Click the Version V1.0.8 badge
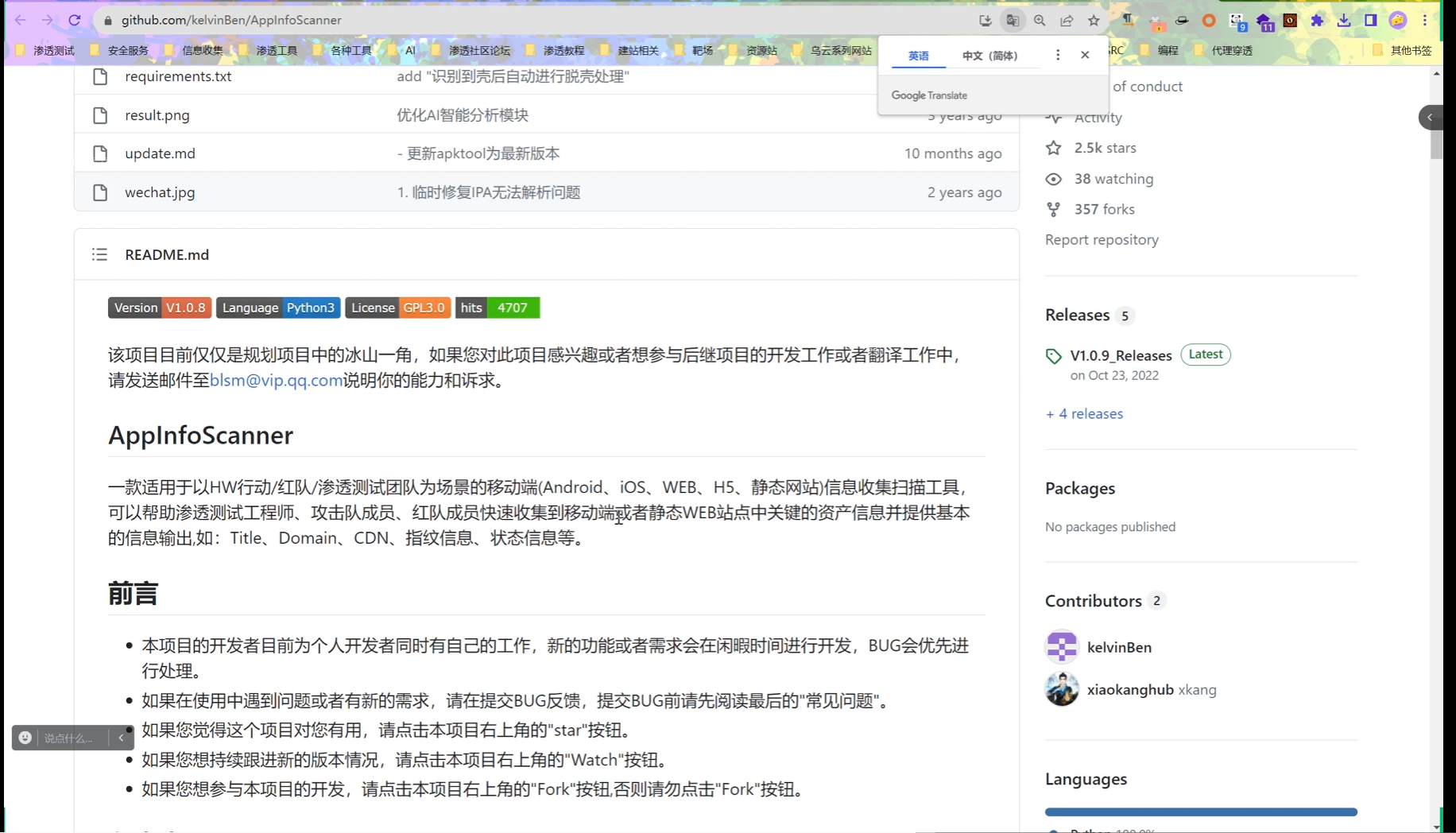This screenshot has height=833, width=1456. pyautogui.click(x=160, y=308)
